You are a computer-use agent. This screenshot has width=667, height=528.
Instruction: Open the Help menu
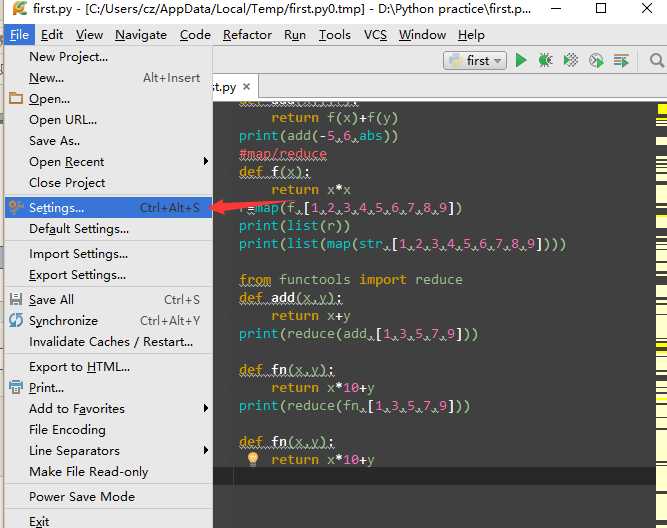click(471, 35)
